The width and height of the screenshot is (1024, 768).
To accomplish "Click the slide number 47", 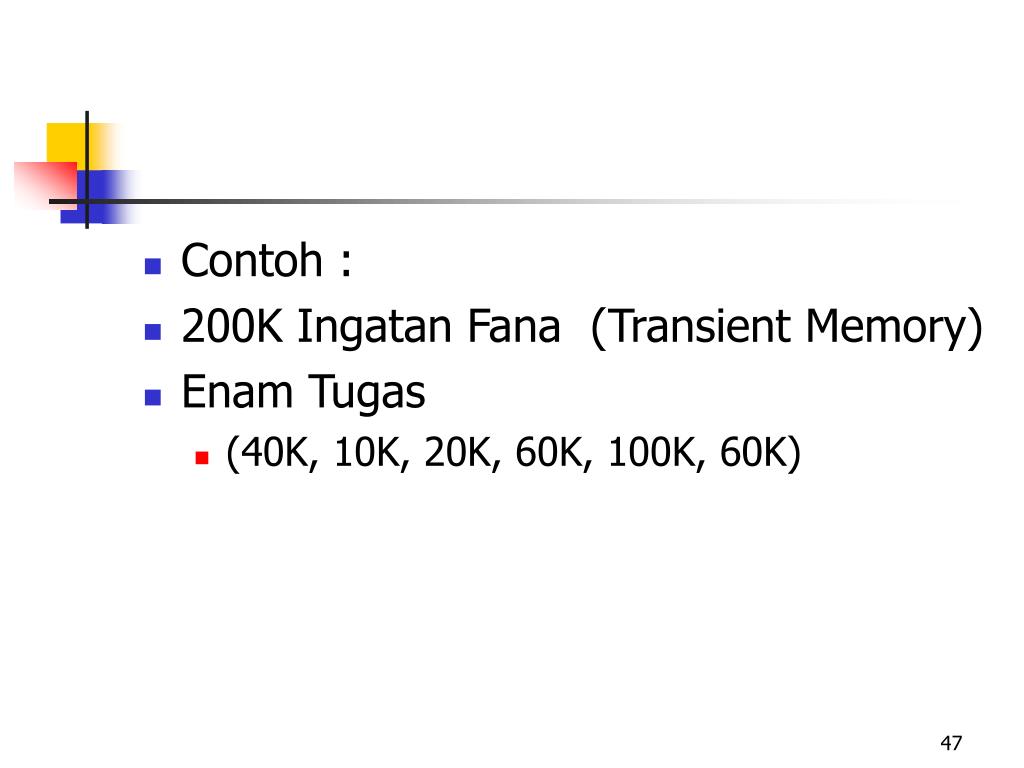I will tap(951, 743).
